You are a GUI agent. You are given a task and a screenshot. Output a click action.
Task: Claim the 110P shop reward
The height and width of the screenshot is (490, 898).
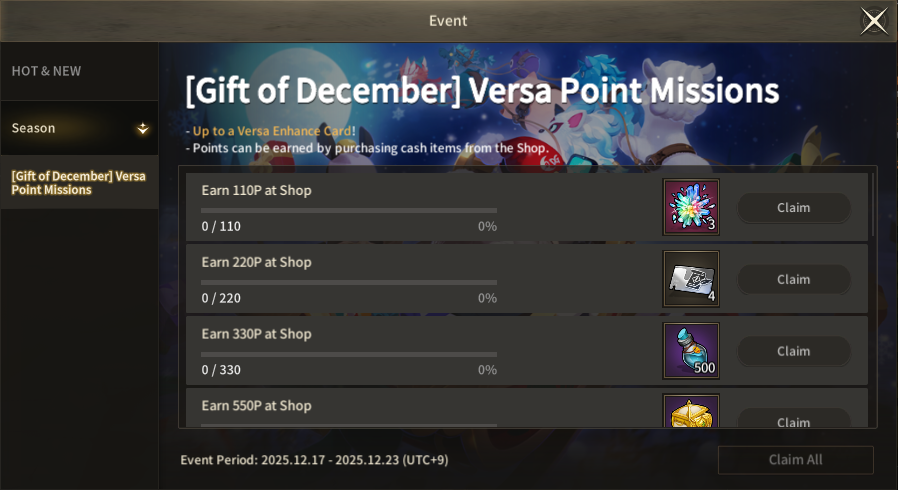tap(793, 208)
